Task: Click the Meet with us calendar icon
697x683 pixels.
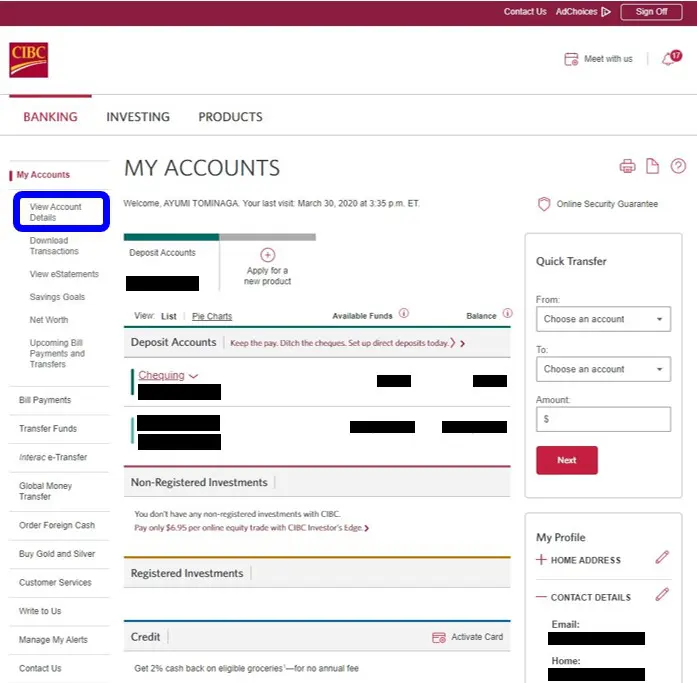Action: [x=571, y=59]
